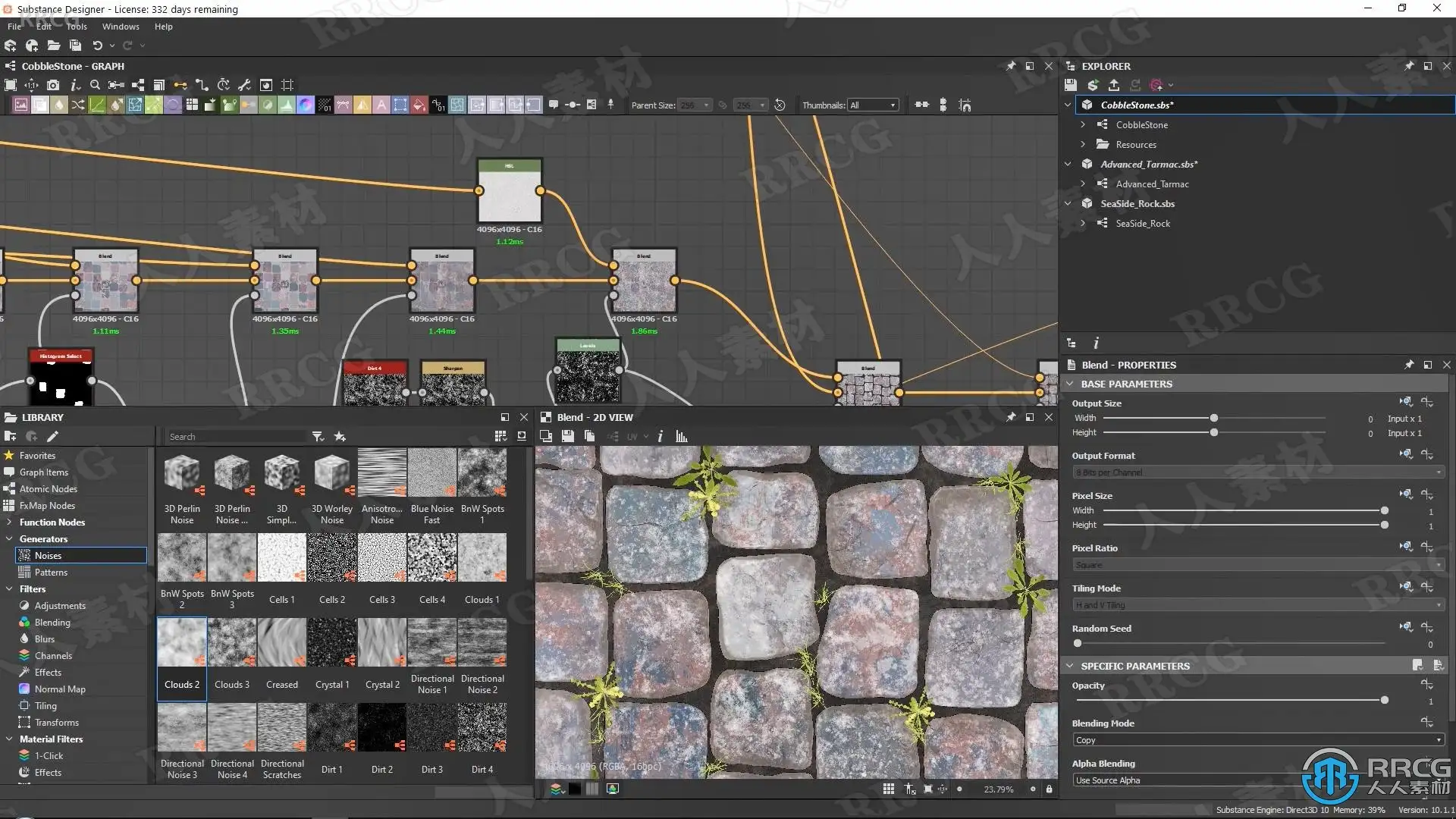1456x819 pixels.
Task: Add a Text node from the toolbar
Action: click(381, 105)
